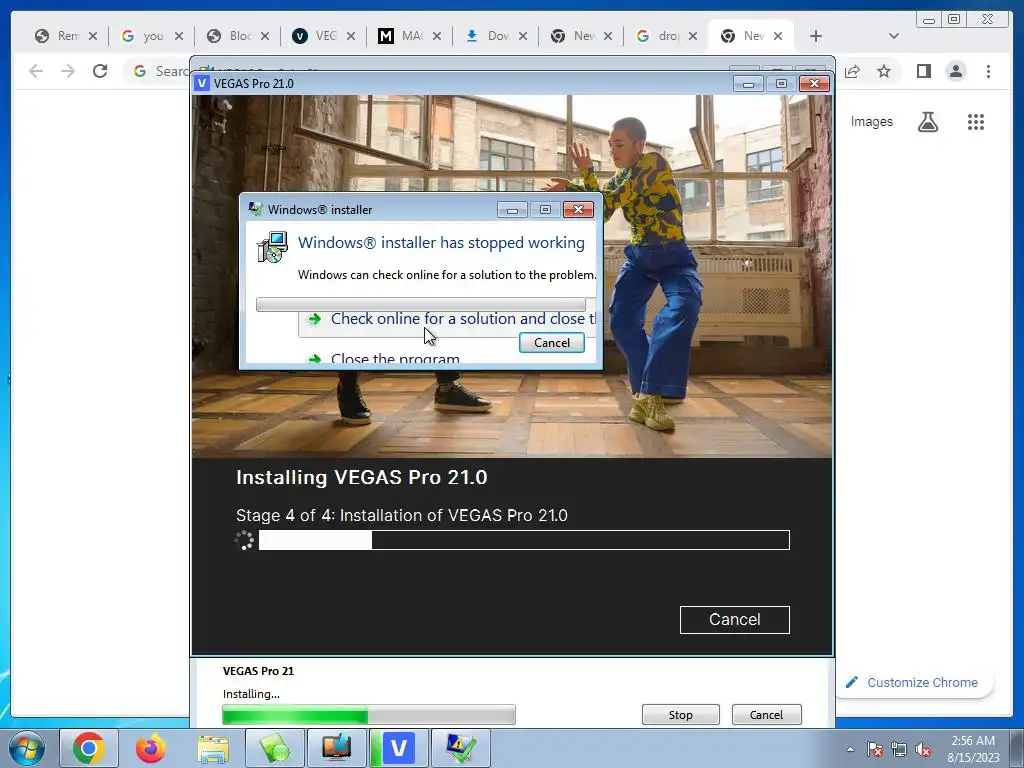Viewport: 1024px width, 768px height.
Task: Open Windows Explorer from taskbar
Action: (213, 748)
